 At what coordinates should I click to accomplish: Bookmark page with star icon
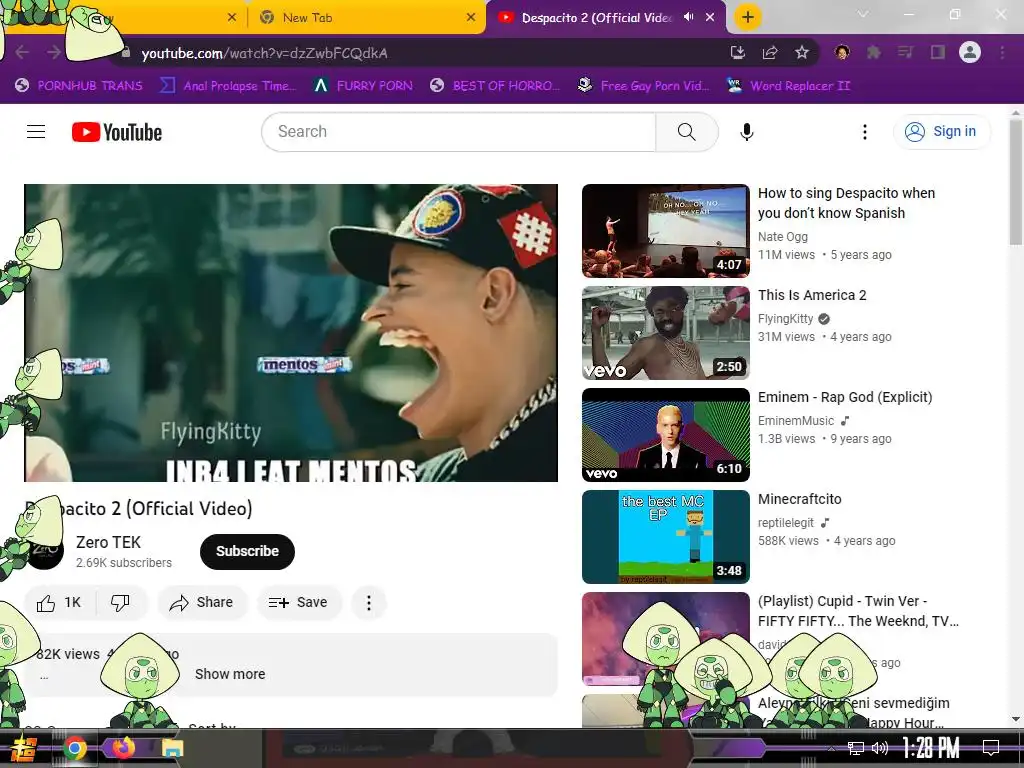(x=802, y=53)
